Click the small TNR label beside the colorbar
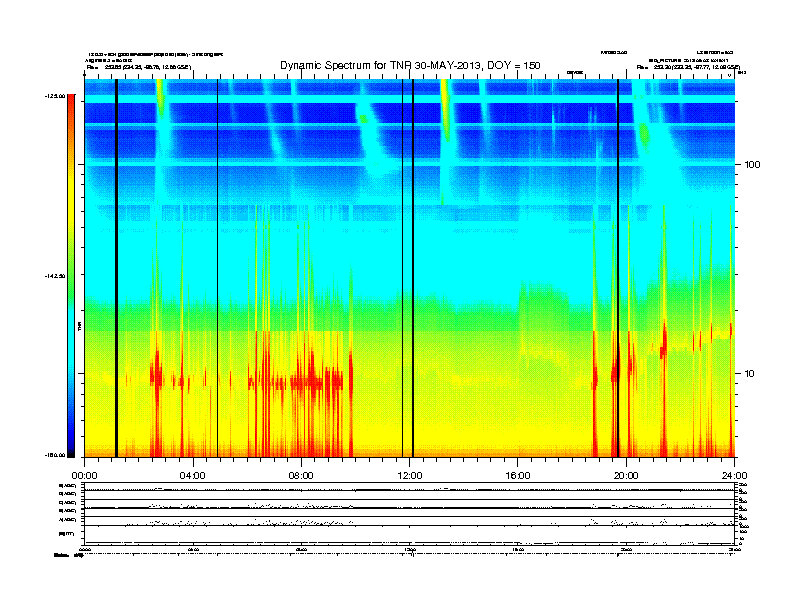 (x=79, y=326)
